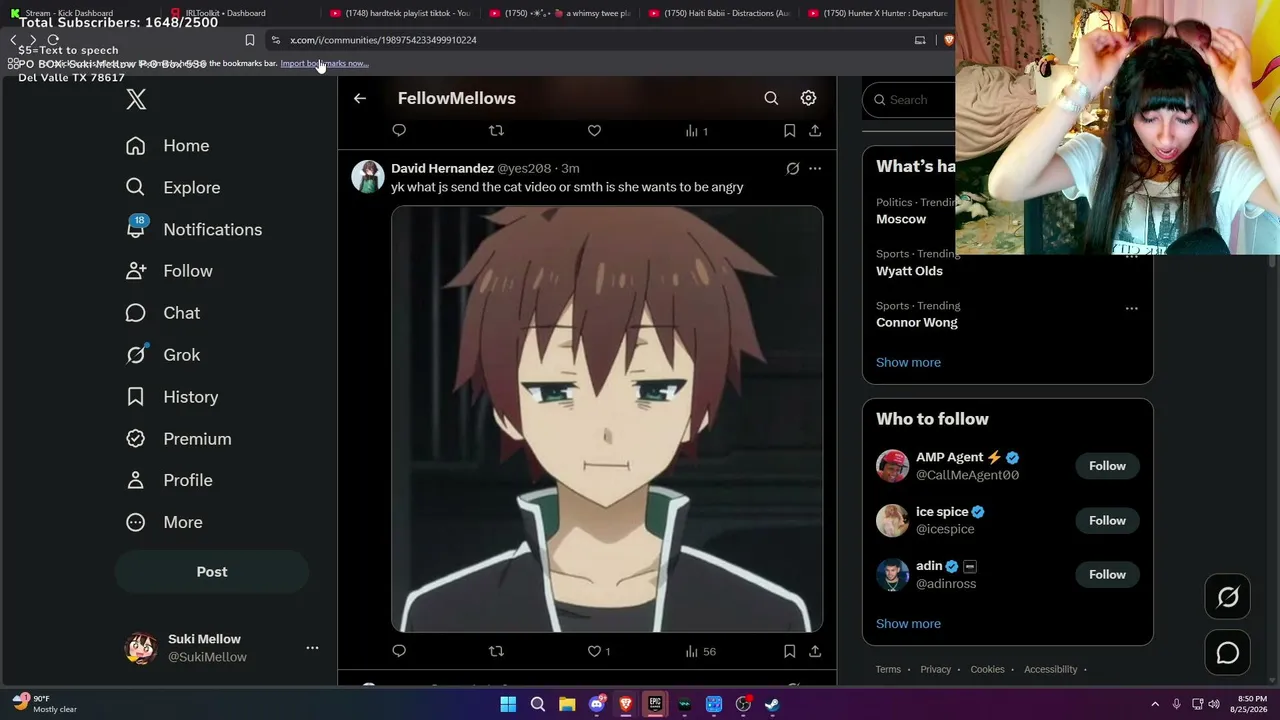Screen dimensions: 1280x720
Task: Open the Terms footer link
Action: tap(888, 669)
